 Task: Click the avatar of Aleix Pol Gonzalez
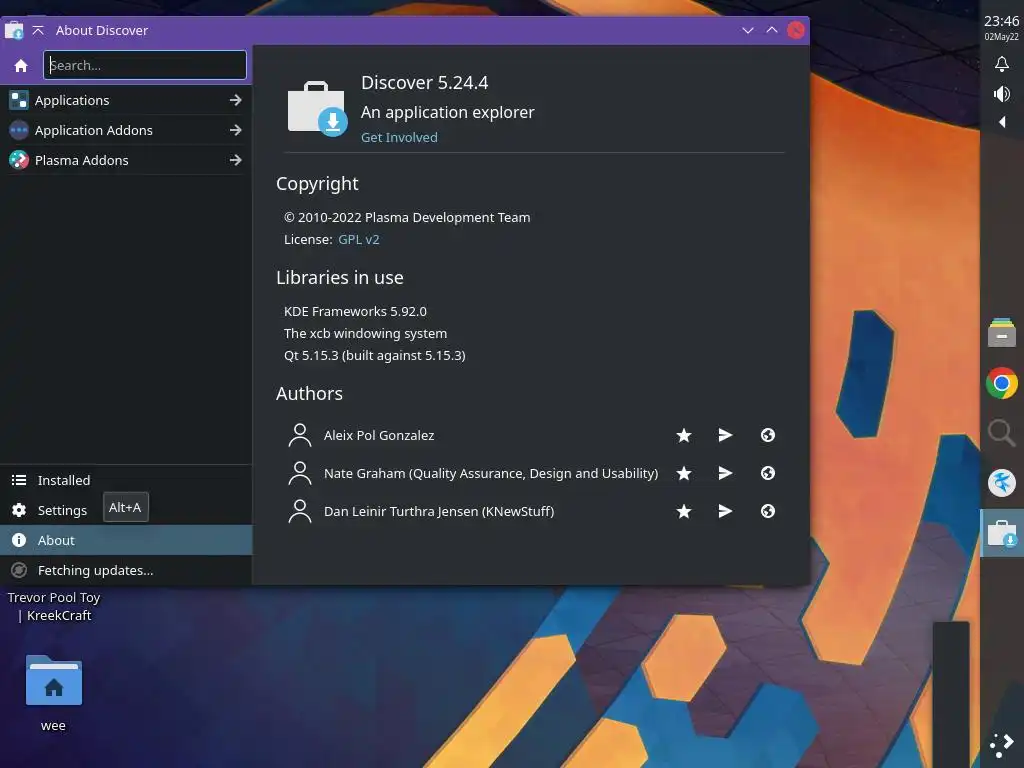pyautogui.click(x=300, y=435)
